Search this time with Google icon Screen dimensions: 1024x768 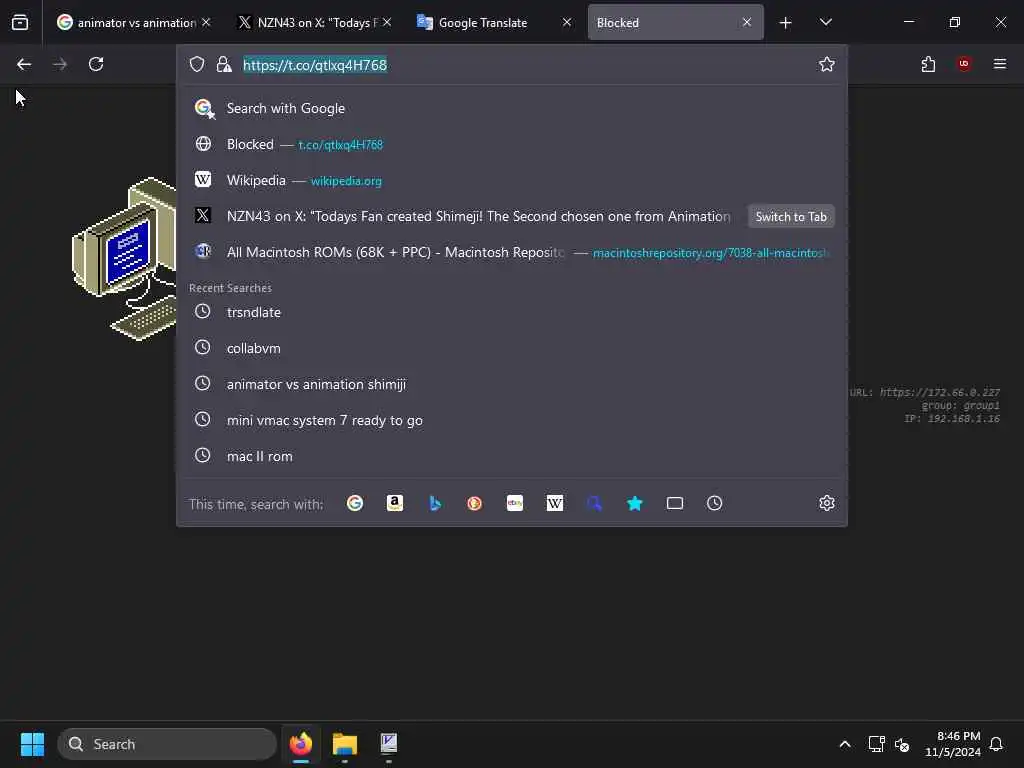point(355,504)
